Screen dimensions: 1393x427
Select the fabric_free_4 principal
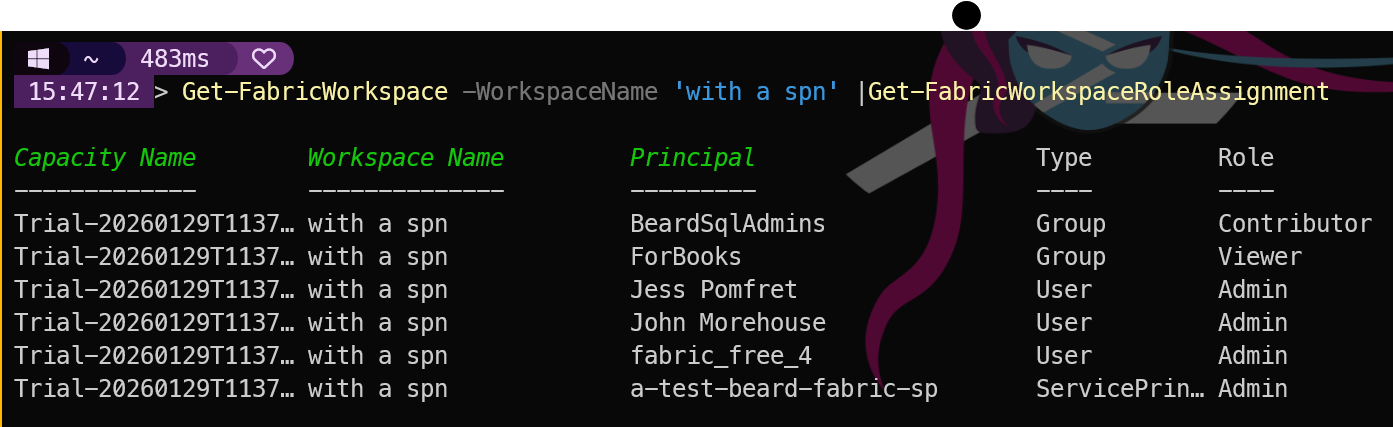(721, 356)
